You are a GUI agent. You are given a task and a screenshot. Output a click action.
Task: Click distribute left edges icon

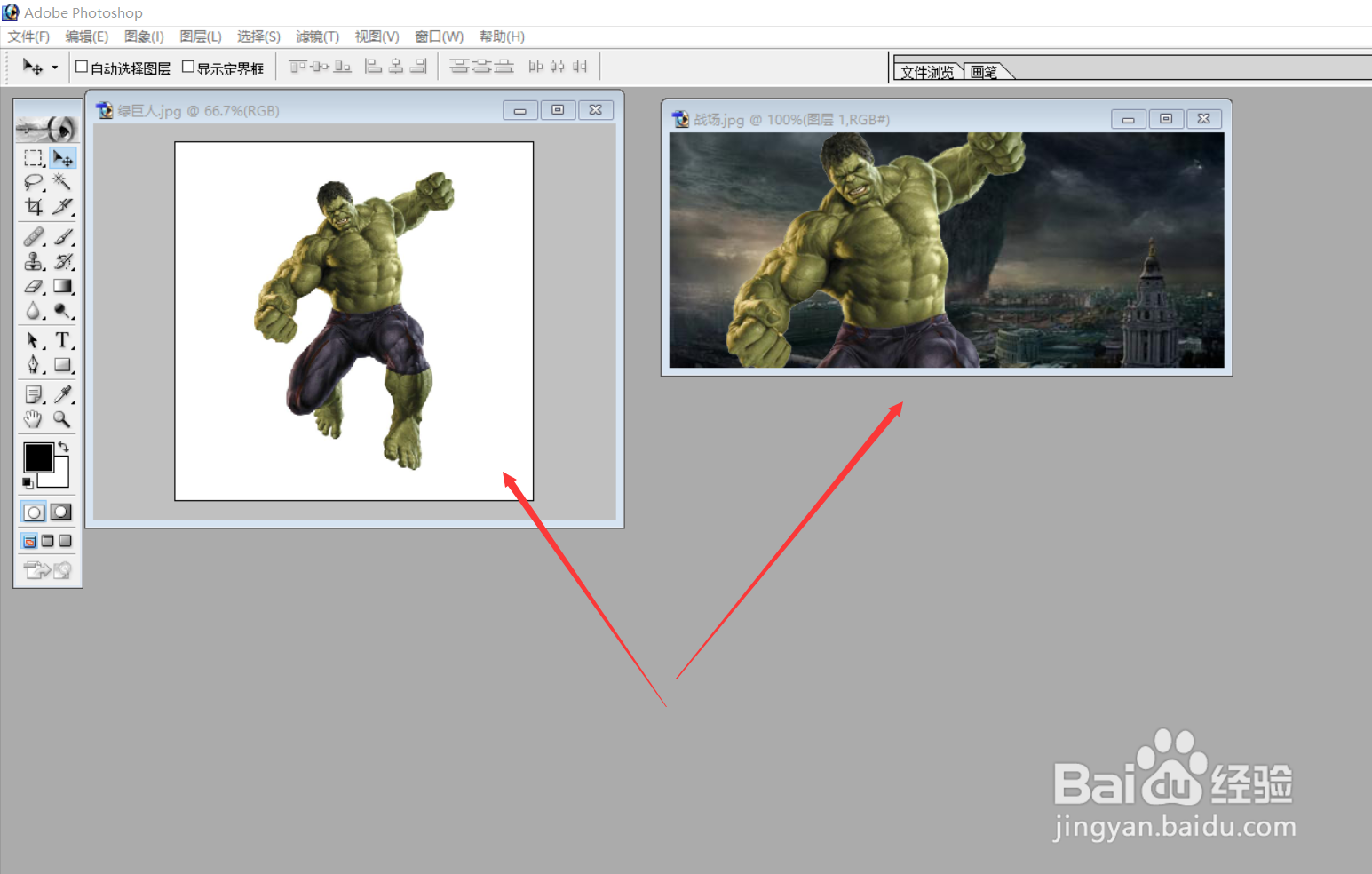coord(535,67)
